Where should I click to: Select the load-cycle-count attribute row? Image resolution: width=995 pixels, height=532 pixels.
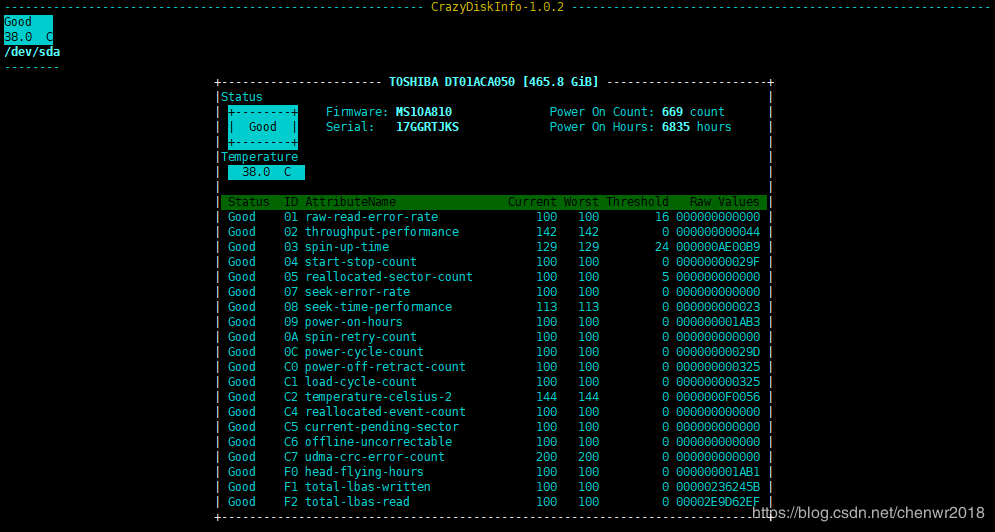494,382
